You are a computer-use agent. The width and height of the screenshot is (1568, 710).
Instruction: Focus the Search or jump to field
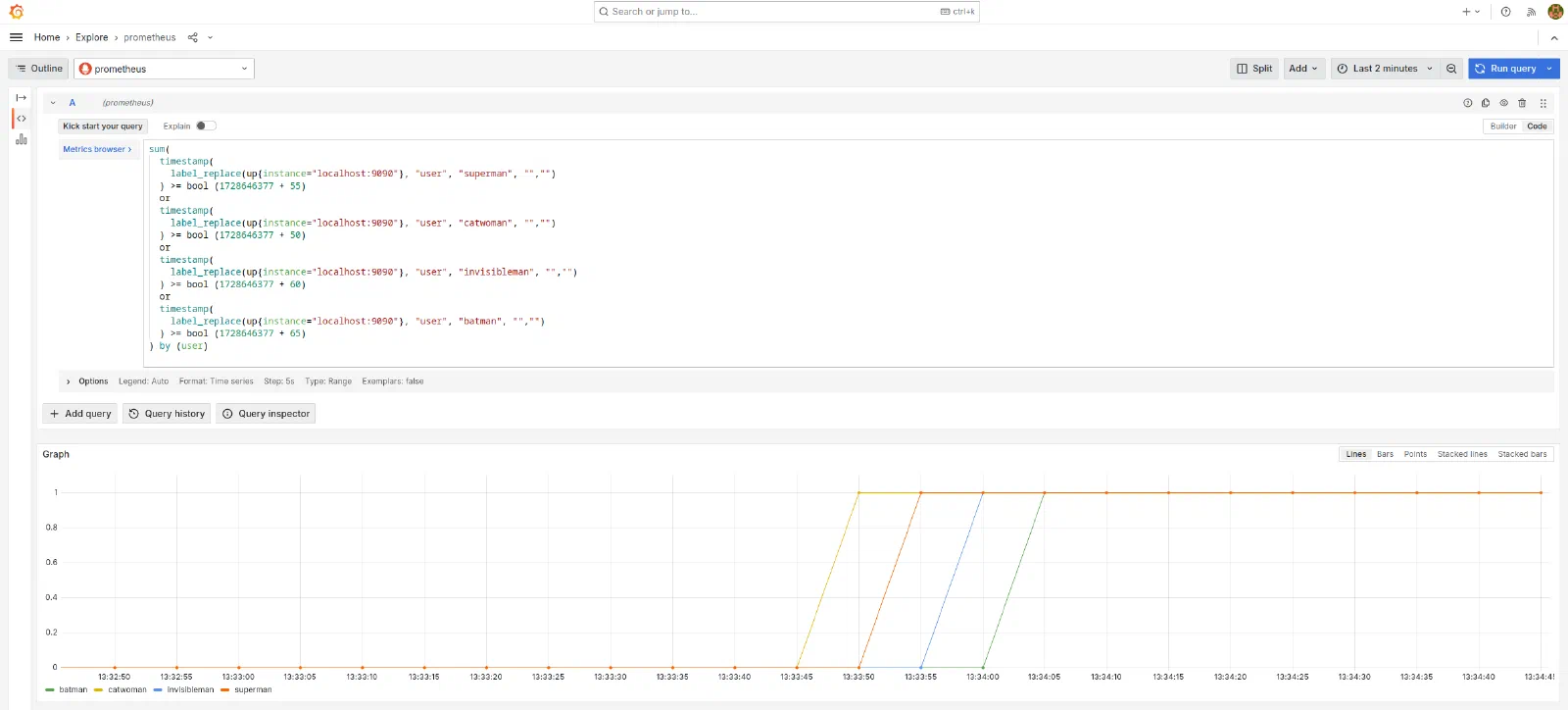(787, 12)
